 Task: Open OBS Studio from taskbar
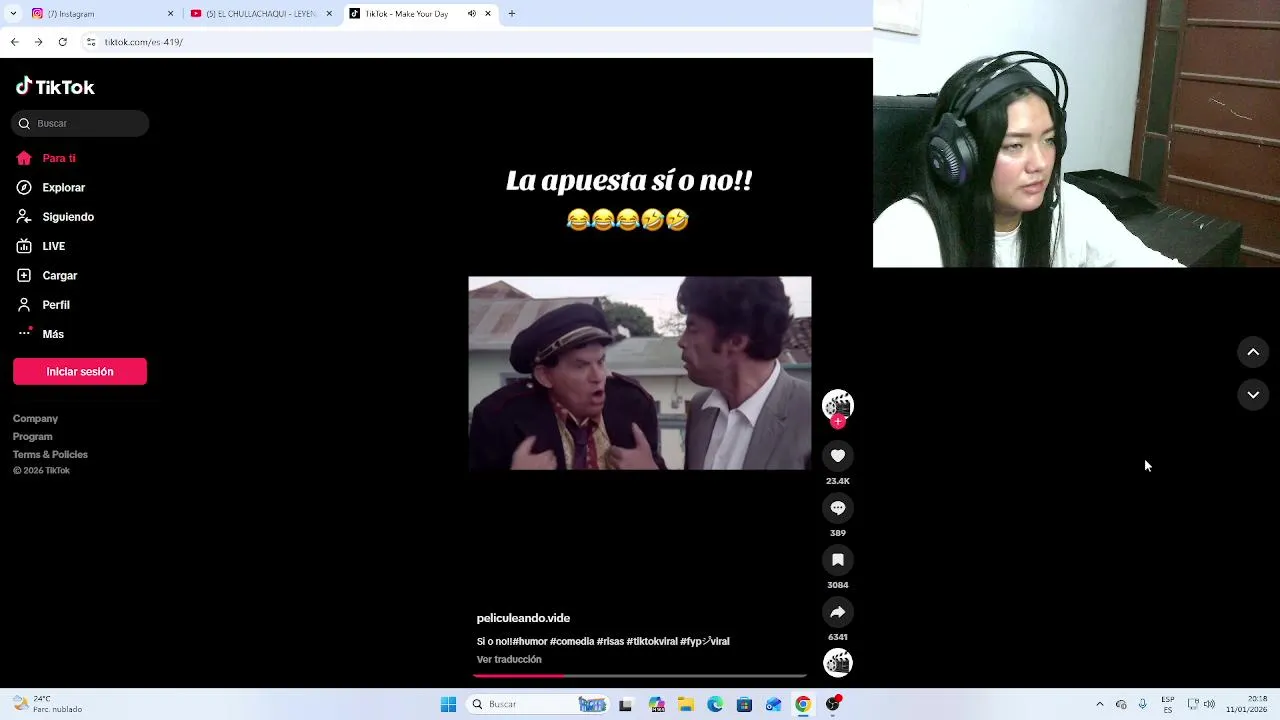(x=833, y=704)
